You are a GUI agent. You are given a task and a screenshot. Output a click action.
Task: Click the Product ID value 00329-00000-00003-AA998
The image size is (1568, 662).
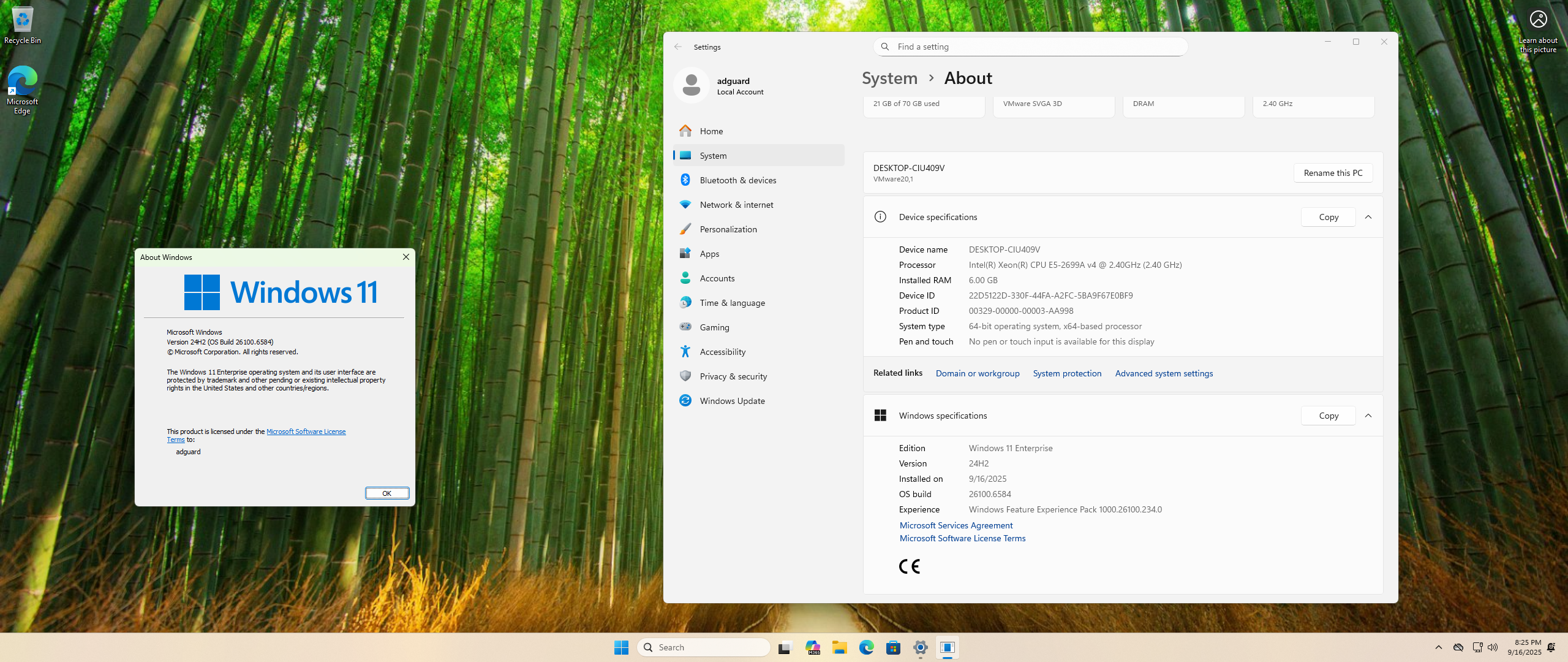coord(1021,311)
